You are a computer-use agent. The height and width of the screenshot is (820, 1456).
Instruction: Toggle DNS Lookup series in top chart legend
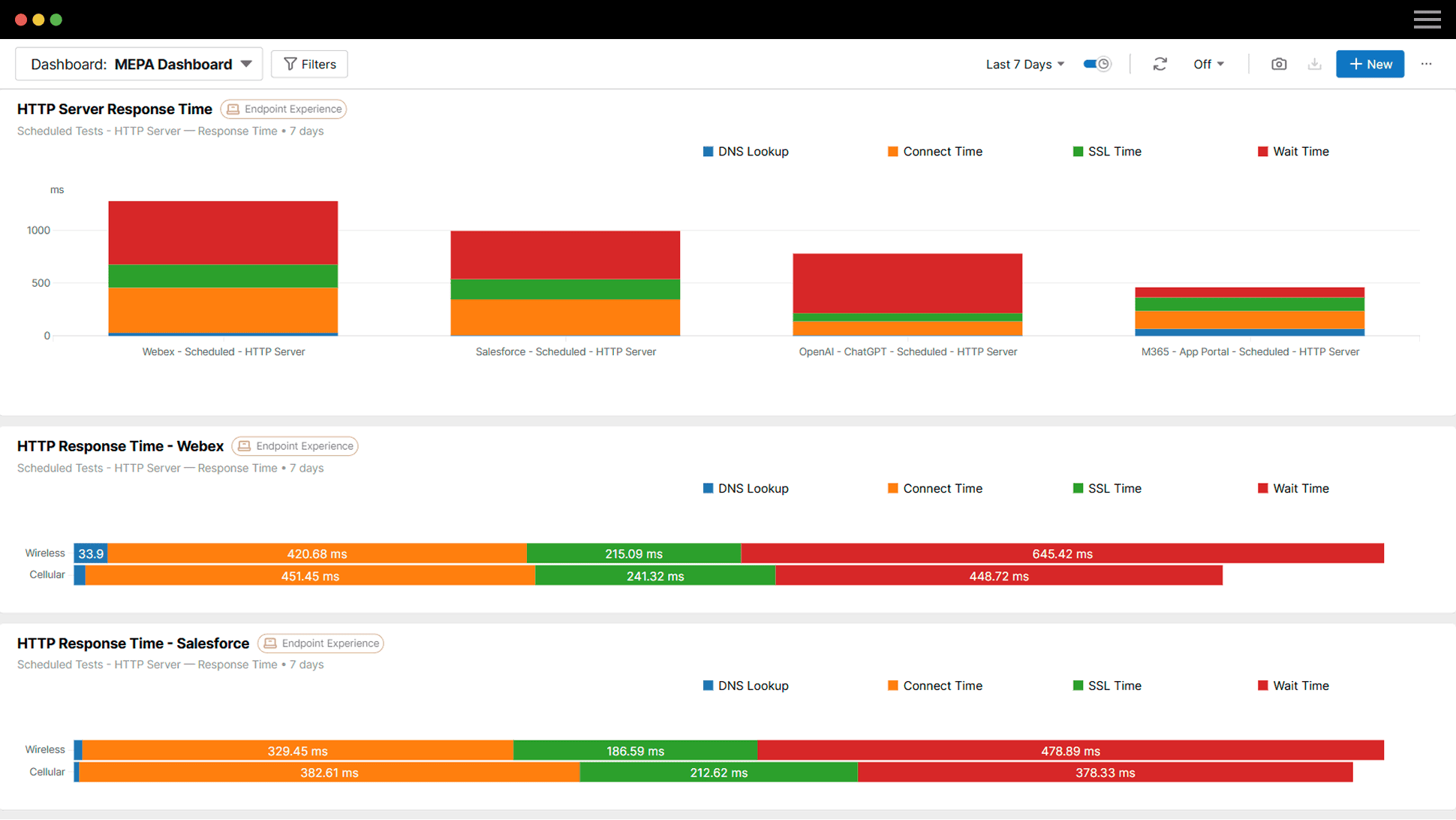(x=745, y=151)
